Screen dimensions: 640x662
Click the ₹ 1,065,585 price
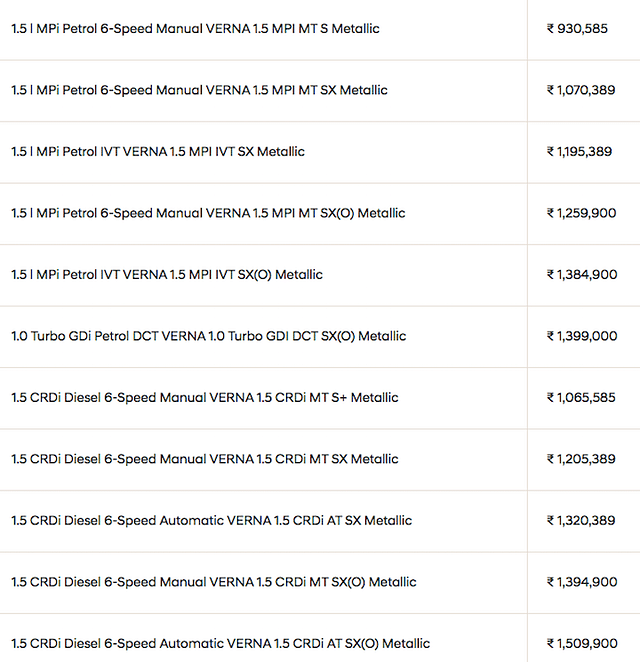pyautogui.click(x=581, y=398)
